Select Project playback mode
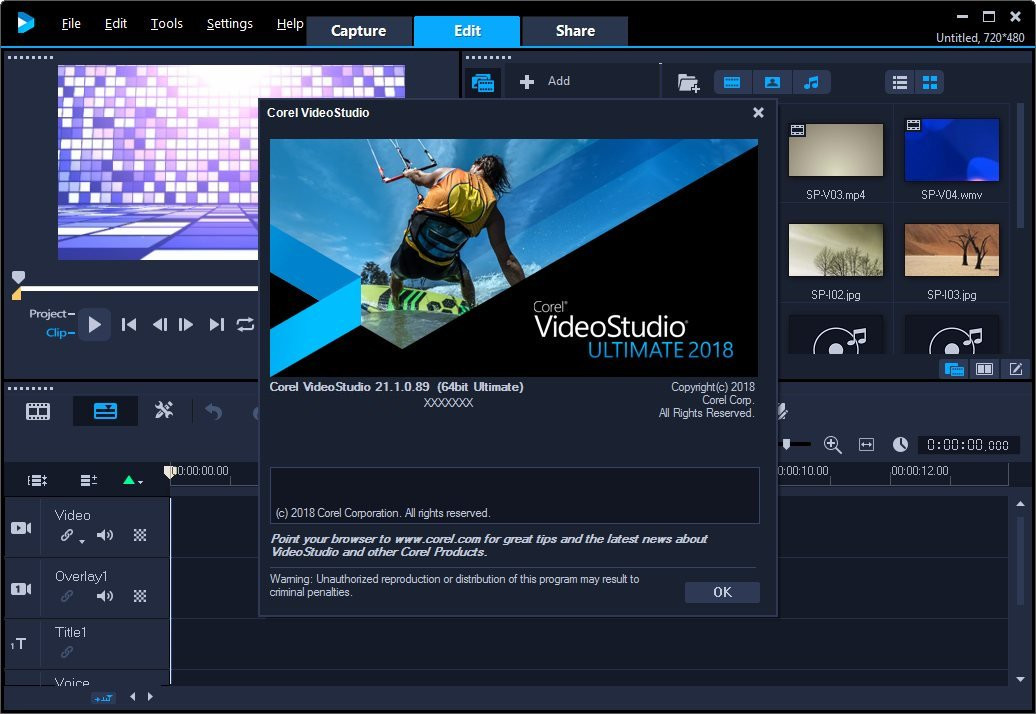 point(52,314)
